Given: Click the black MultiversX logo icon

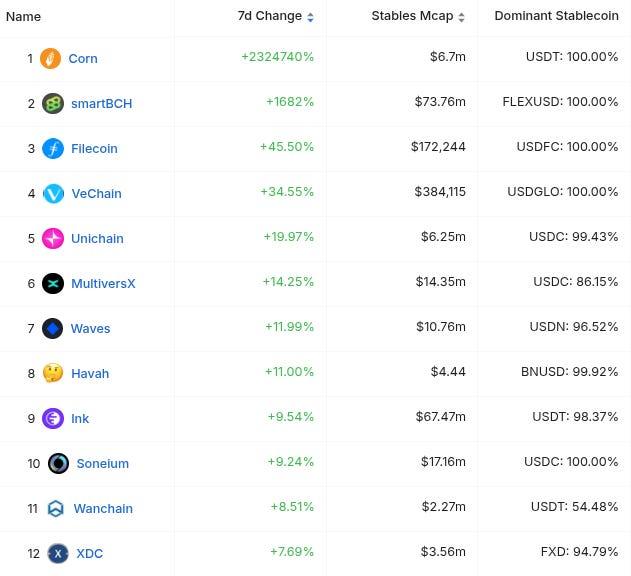Looking at the screenshot, I should tap(53, 283).
